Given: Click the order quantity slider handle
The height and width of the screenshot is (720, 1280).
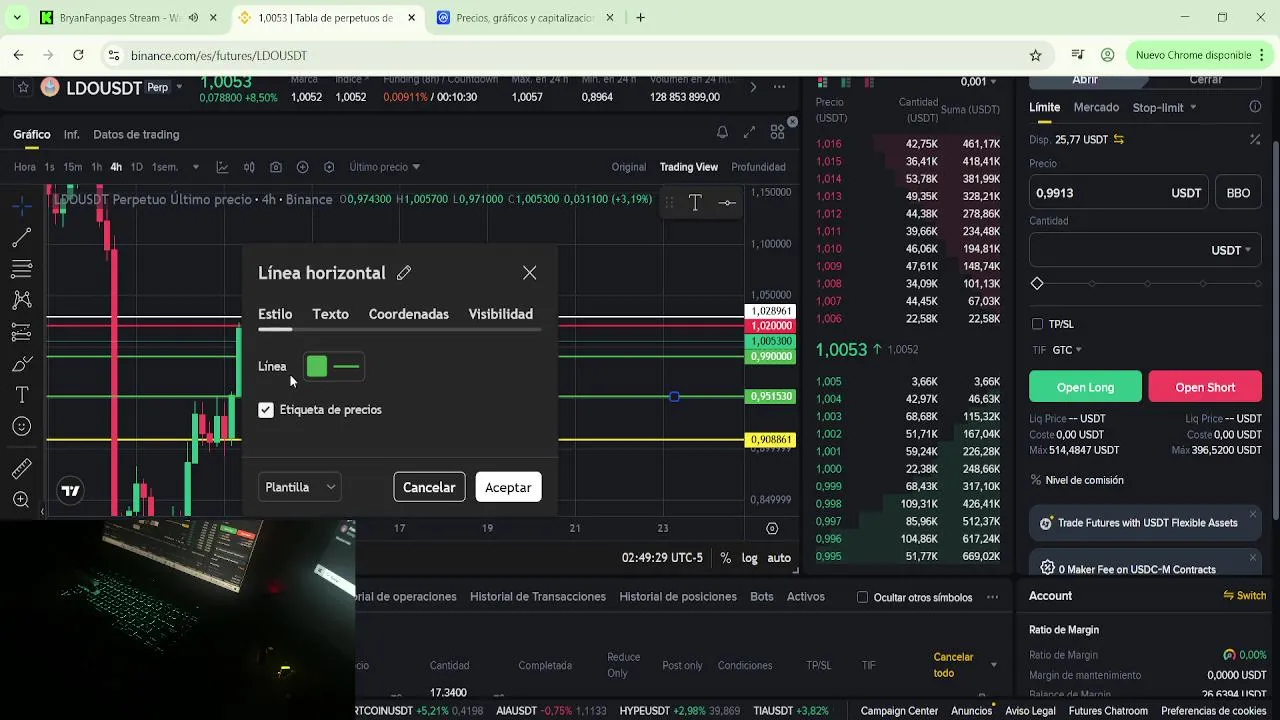Looking at the screenshot, I should (x=1037, y=284).
